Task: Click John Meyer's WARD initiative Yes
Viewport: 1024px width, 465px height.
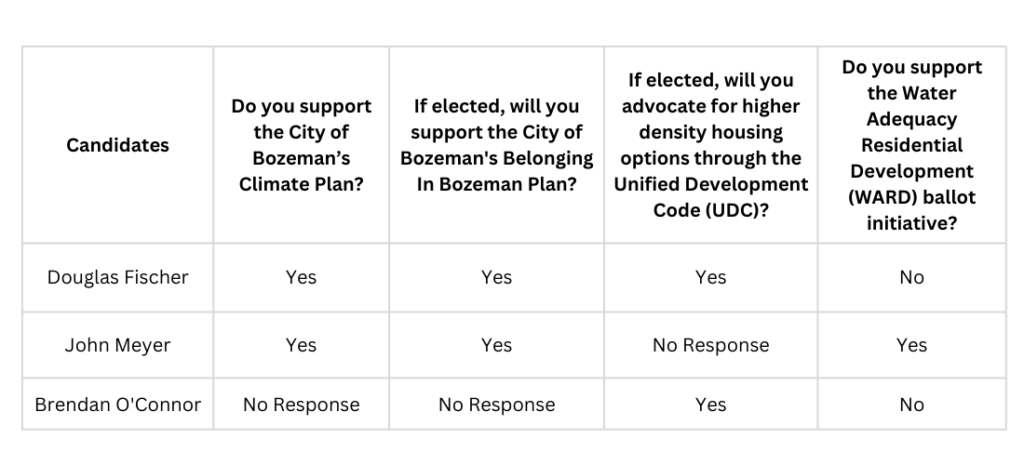Action: click(911, 345)
